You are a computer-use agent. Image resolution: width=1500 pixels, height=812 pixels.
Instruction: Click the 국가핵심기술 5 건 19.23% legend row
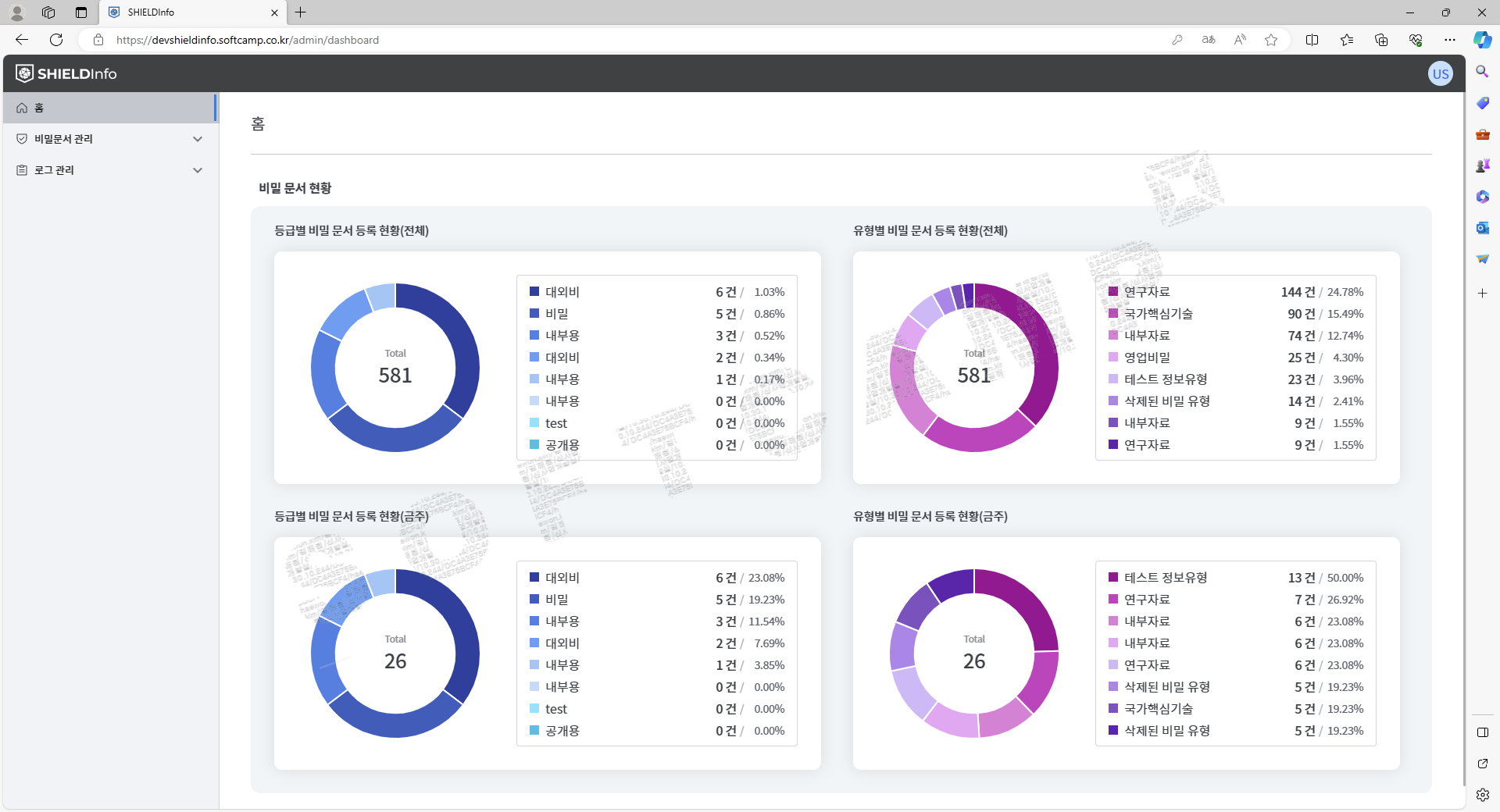(1236, 709)
